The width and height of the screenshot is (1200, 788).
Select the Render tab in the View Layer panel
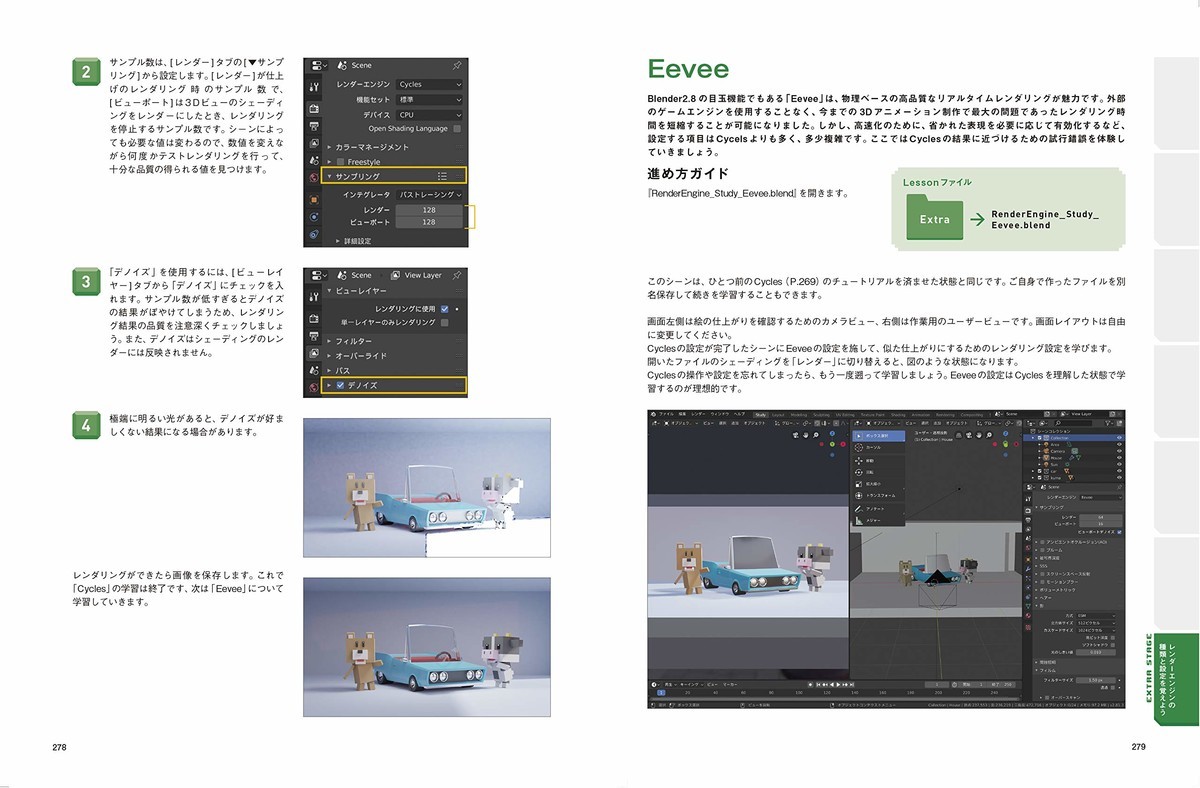pyautogui.click(x=314, y=319)
